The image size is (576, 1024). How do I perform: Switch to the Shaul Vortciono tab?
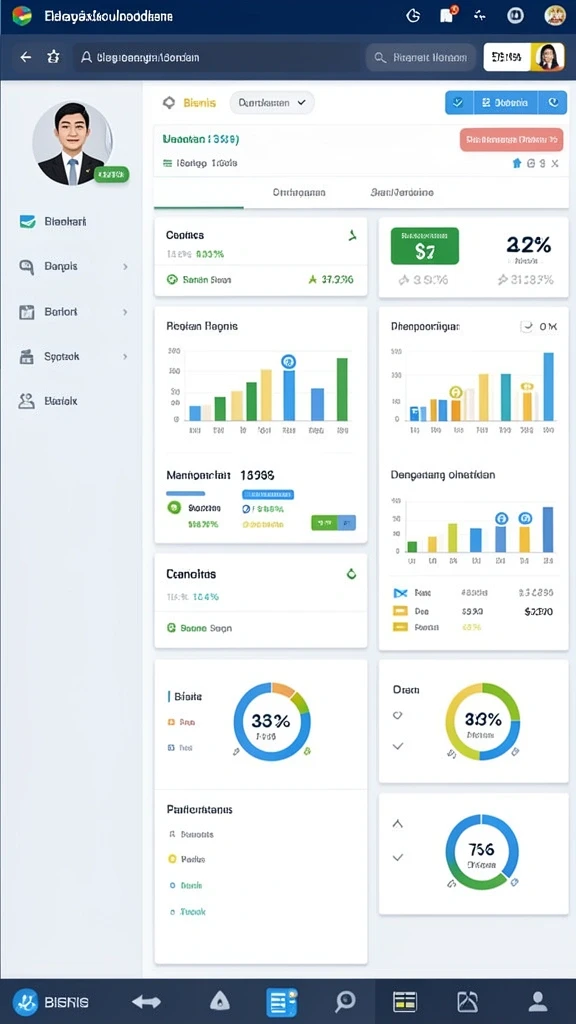click(402, 193)
